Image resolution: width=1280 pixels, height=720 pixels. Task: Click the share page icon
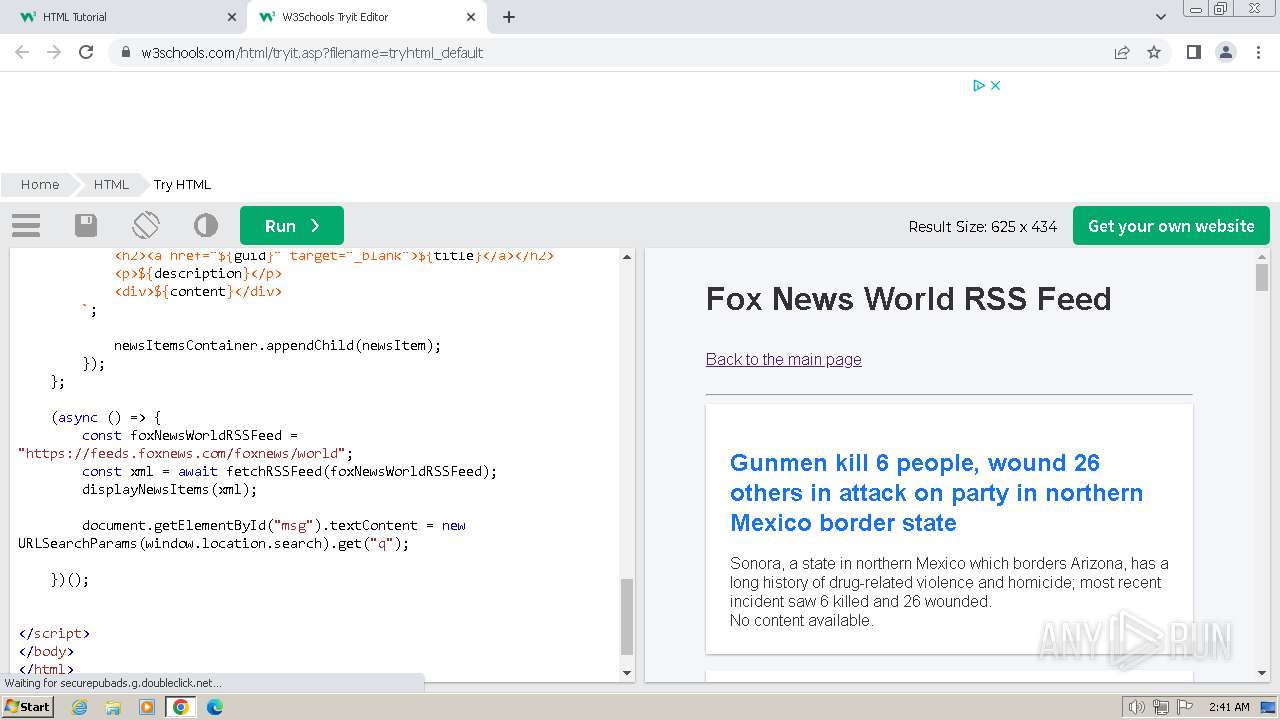(1122, 52)
